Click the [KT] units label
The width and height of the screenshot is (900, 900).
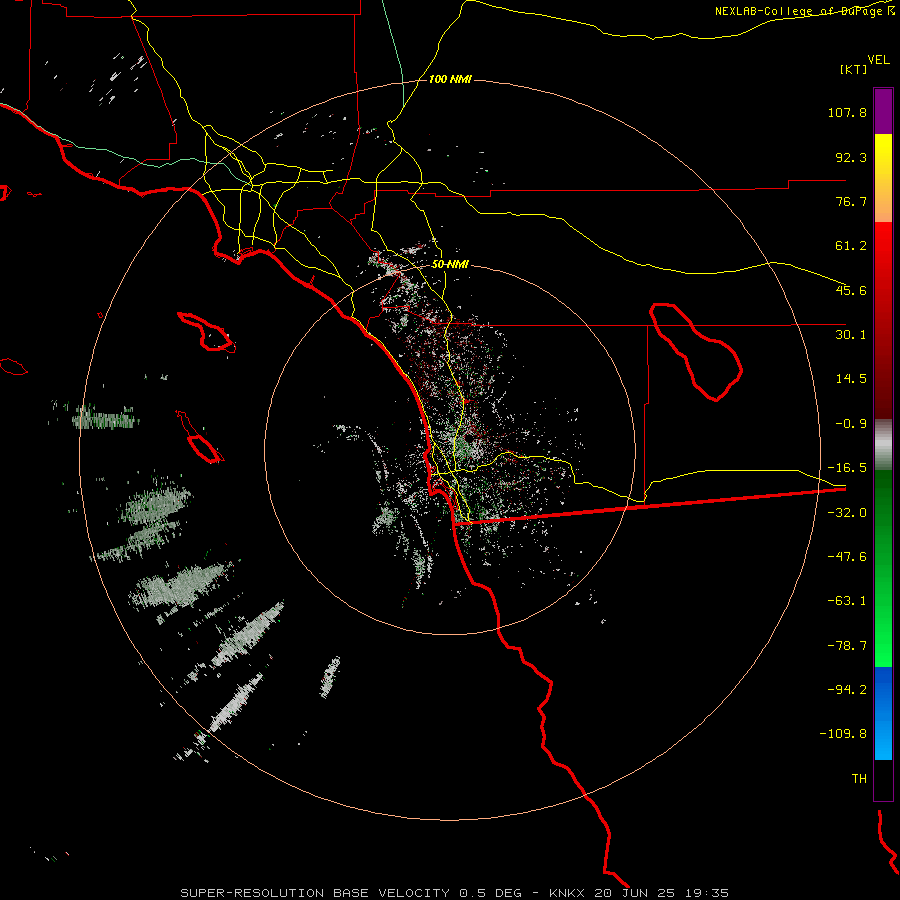pyautogui.click(x=854, y=69)
